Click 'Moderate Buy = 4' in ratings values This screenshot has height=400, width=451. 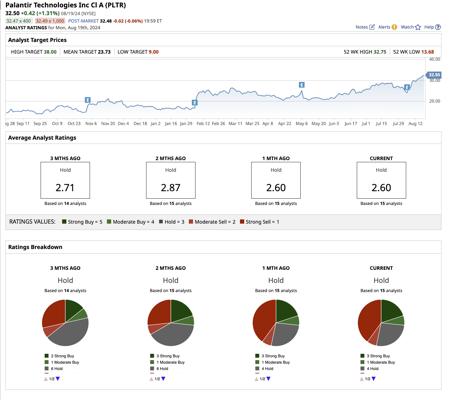130,222
